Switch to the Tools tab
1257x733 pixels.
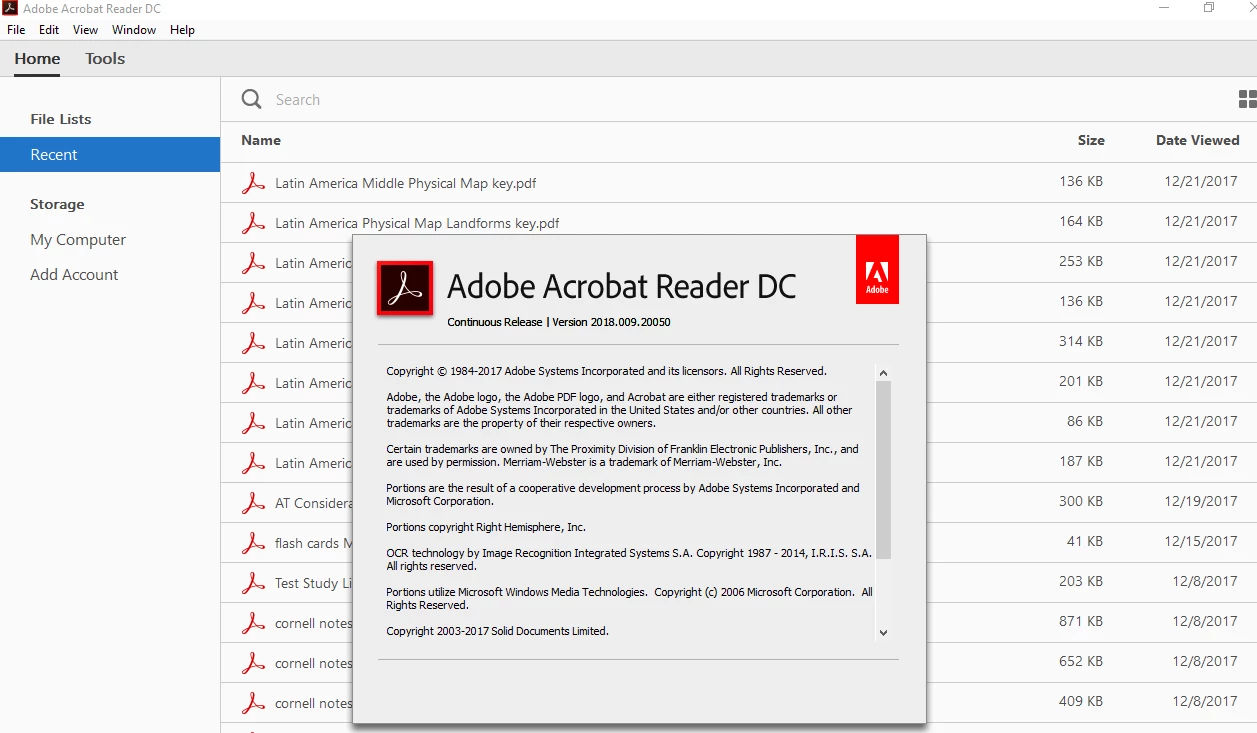(x=105, y=59)
